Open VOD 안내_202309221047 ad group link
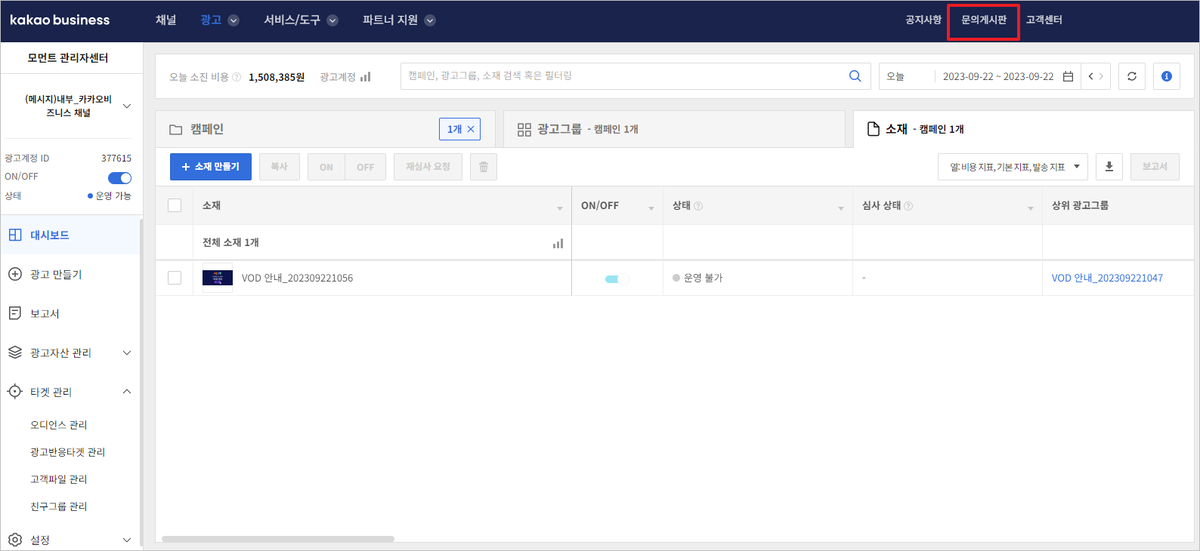 click(1107, 278)
